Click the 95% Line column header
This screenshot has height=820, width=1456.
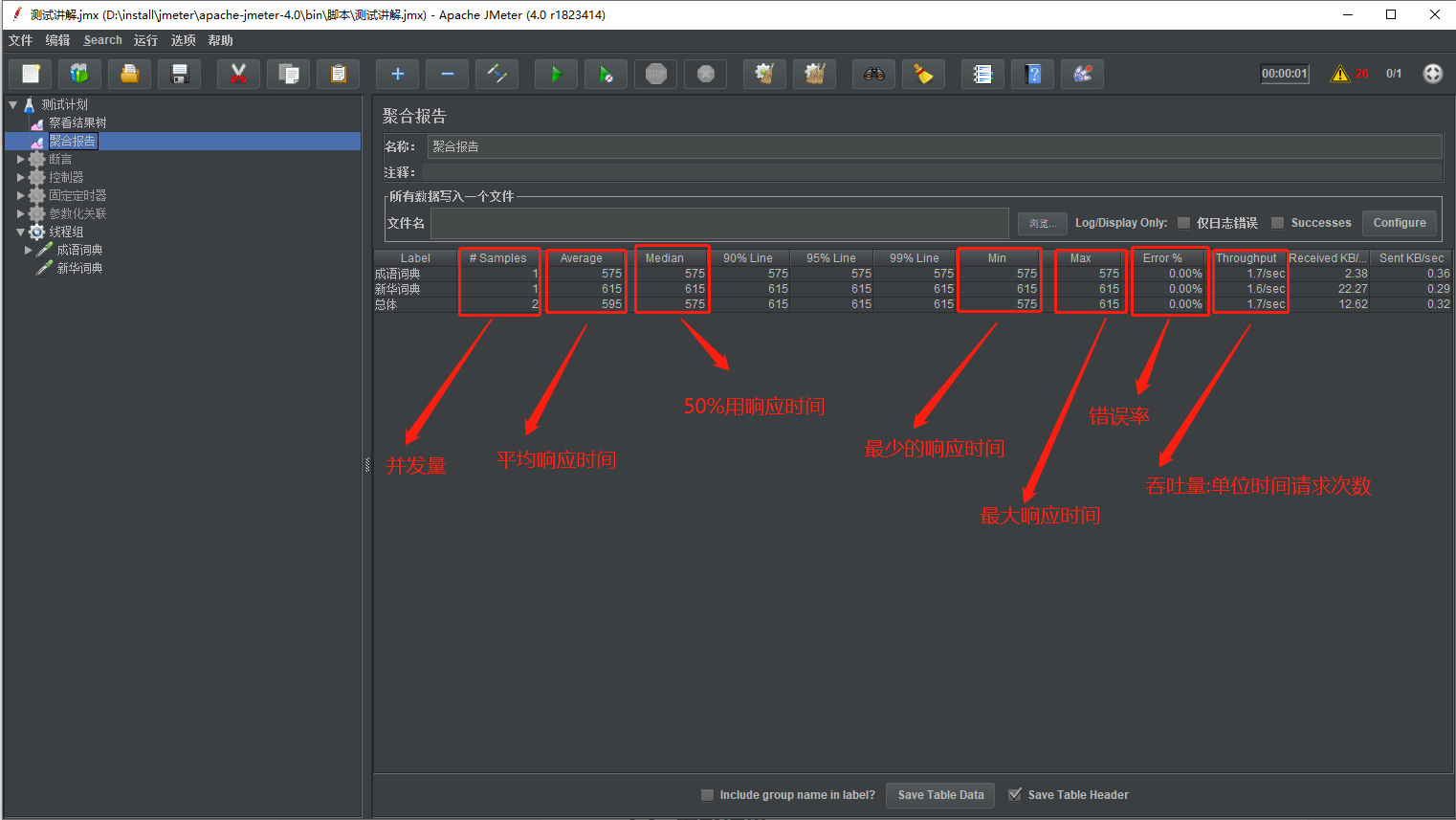[831, 258]
